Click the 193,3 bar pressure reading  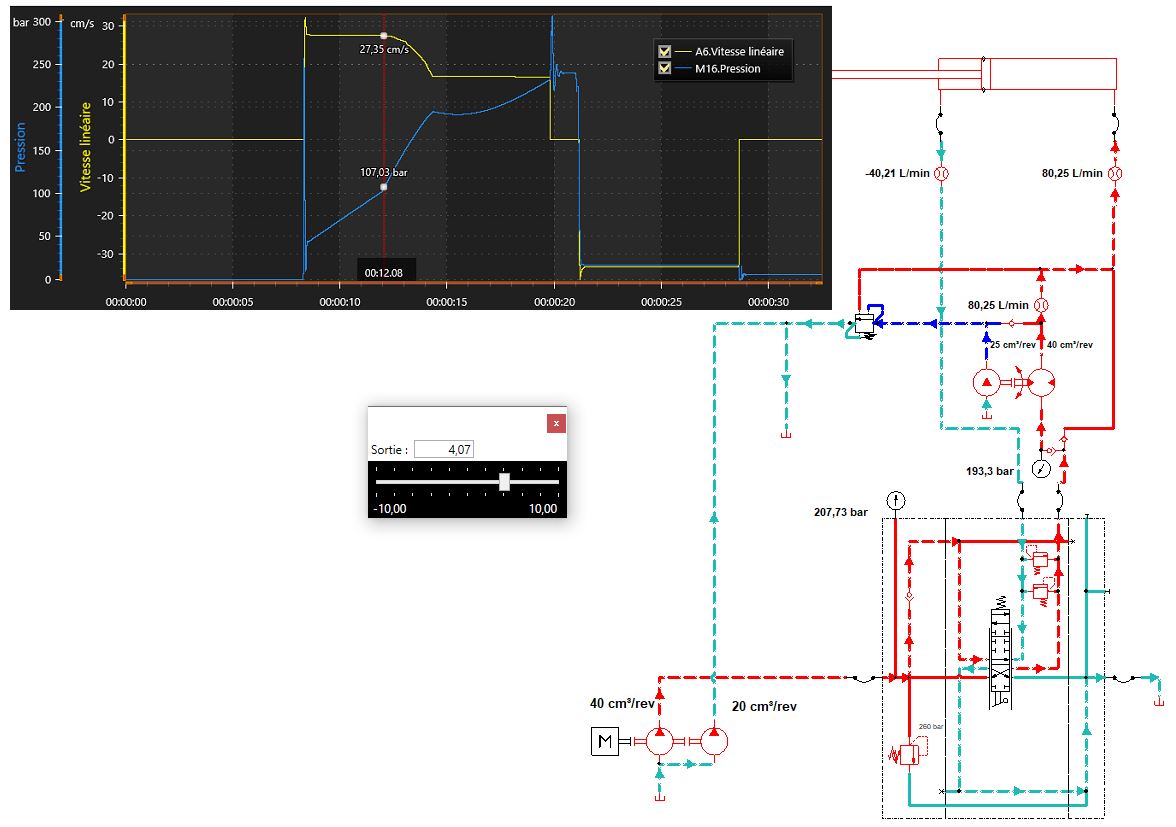(x=989, y=471)
